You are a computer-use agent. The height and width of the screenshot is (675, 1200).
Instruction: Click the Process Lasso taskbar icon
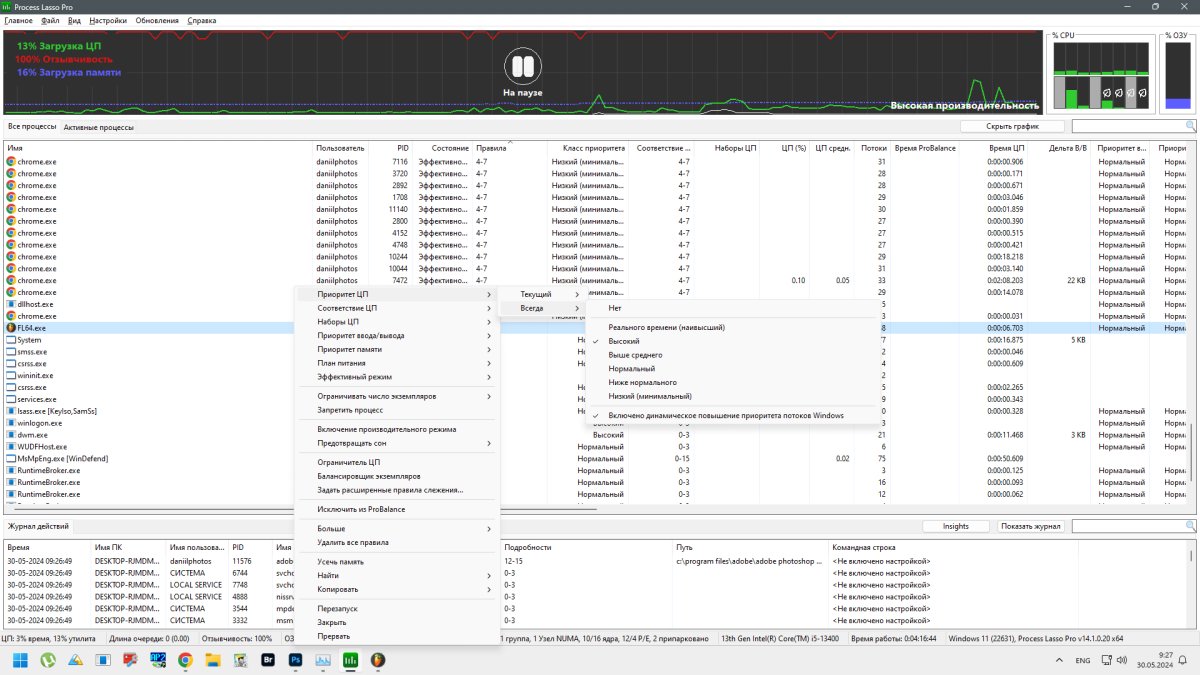click(351, 660)
